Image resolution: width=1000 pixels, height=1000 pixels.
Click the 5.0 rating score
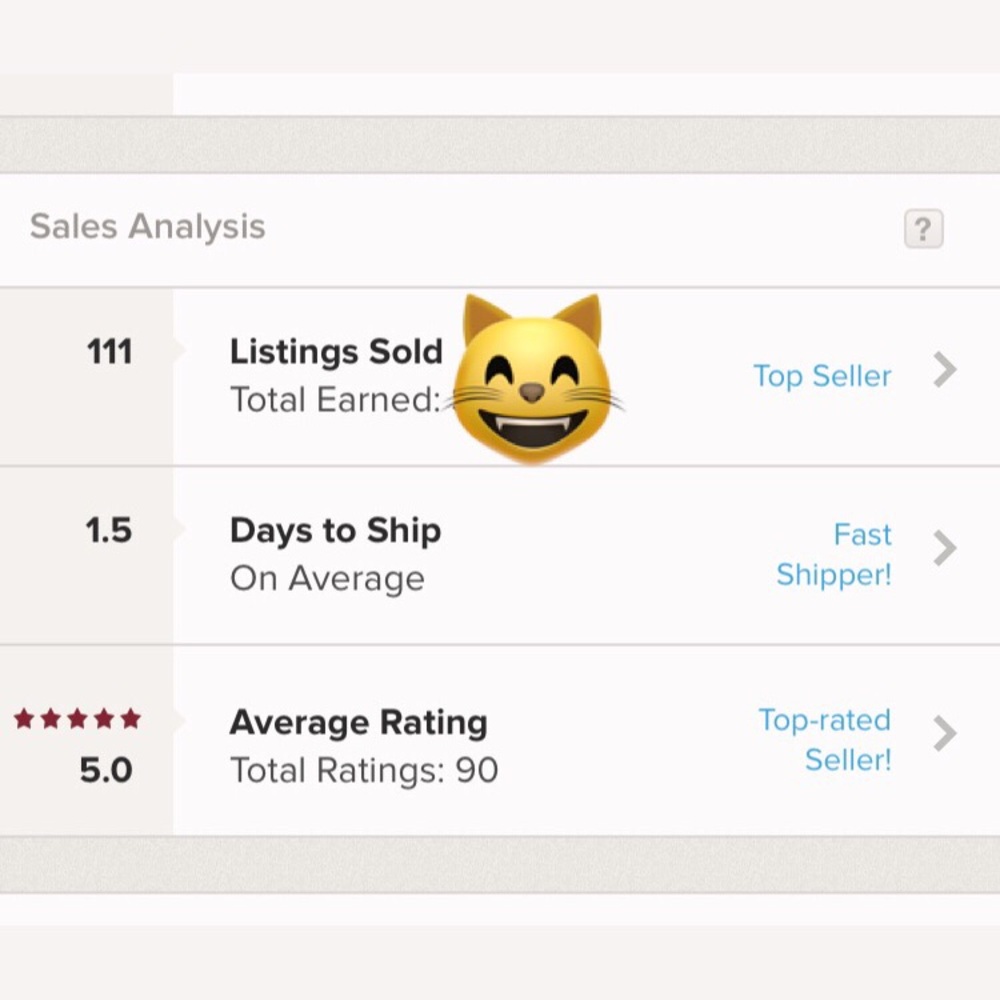(106, 771)
